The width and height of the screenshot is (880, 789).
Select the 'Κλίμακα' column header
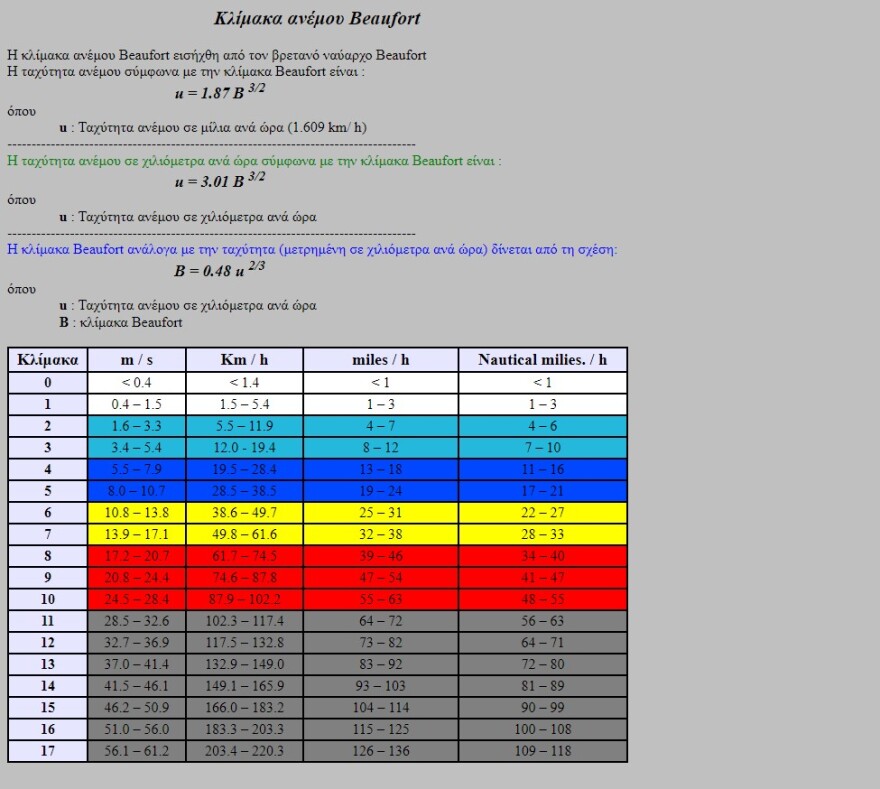point(48,360)
